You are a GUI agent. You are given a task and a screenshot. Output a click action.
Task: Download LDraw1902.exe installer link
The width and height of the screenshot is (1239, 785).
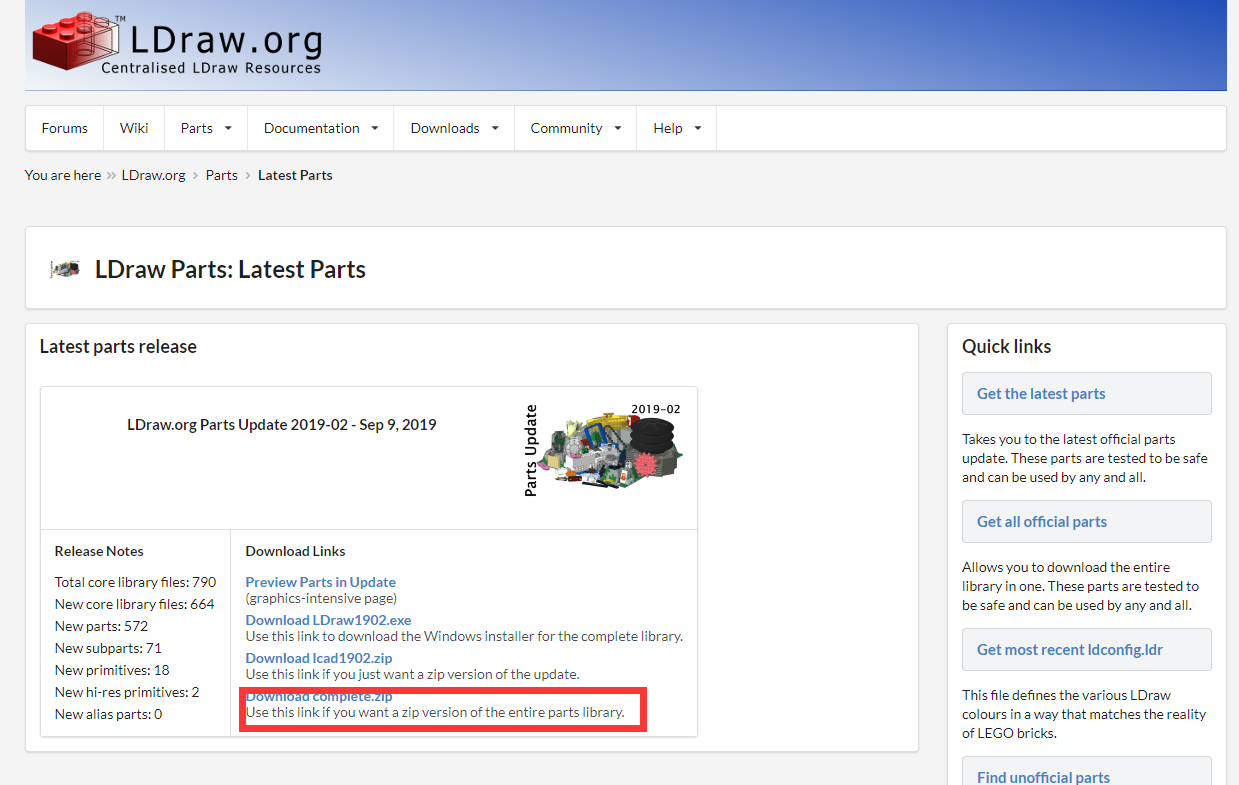[328, 620]
